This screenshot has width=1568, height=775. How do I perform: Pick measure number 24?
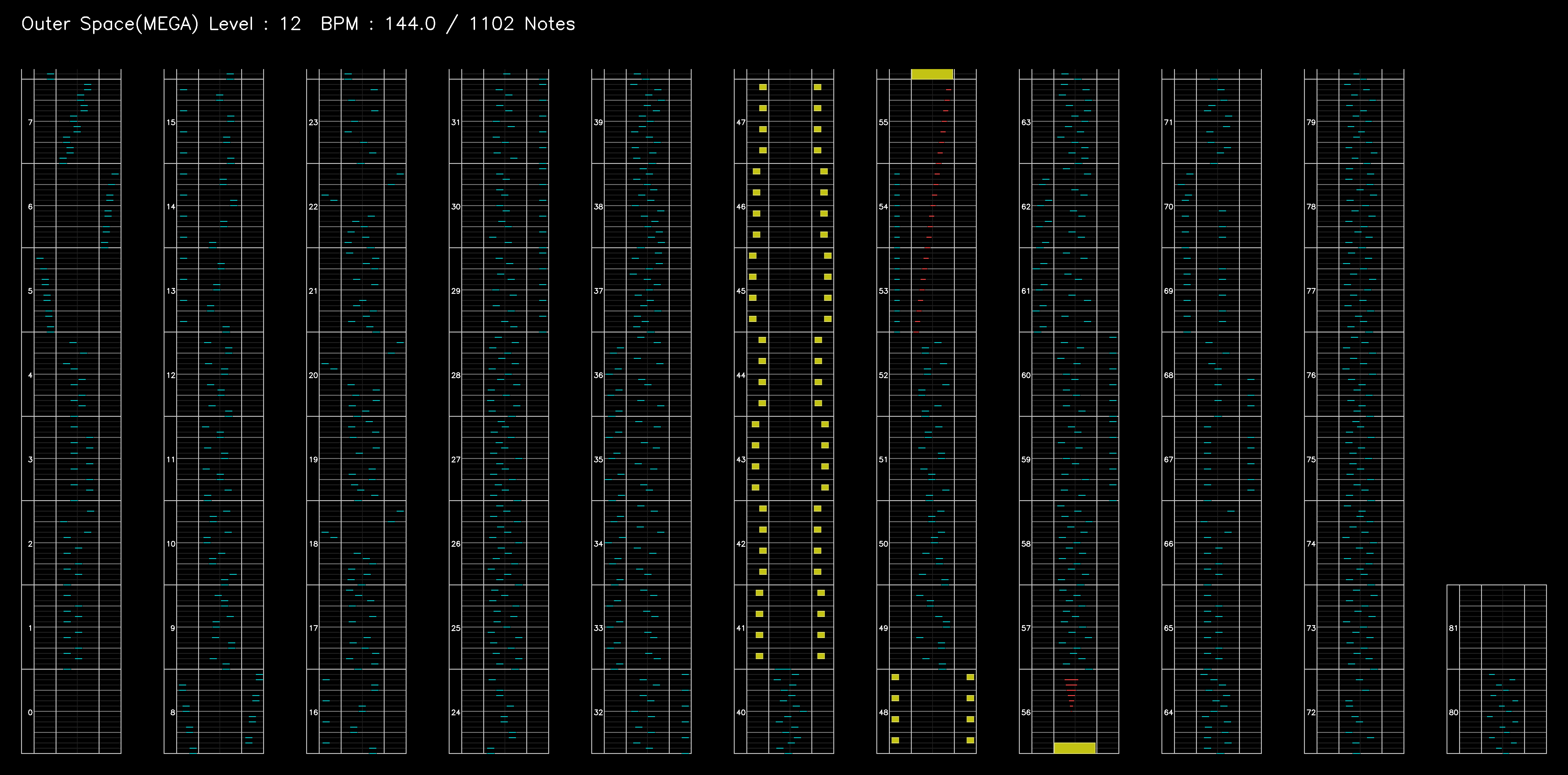456,712
